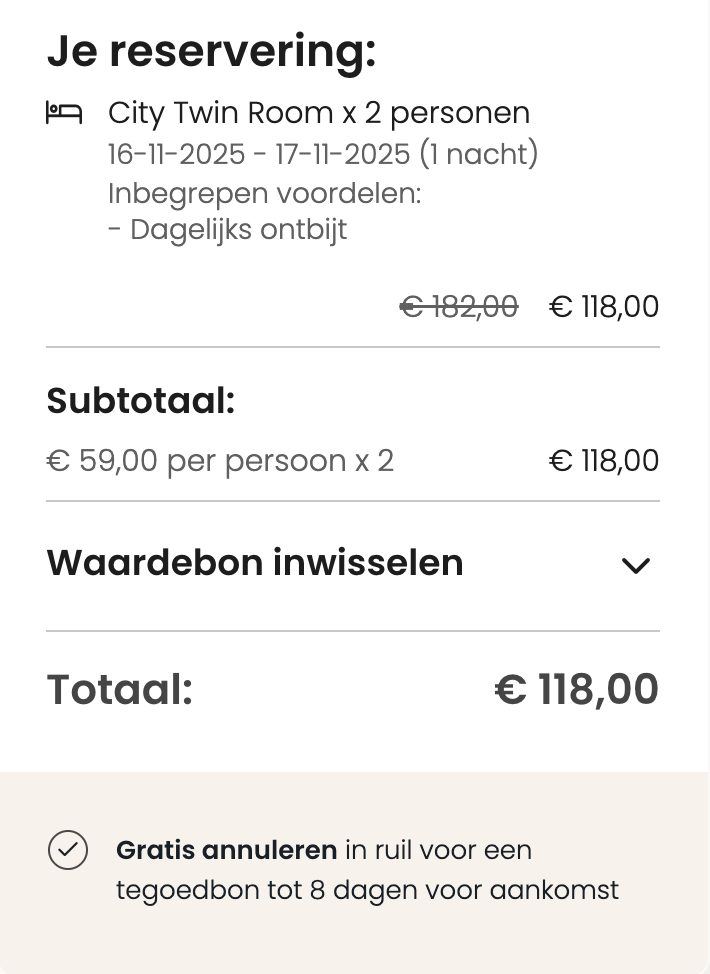Select the € 59,00 per persoon x 2 line

click(x=220, y=461)
